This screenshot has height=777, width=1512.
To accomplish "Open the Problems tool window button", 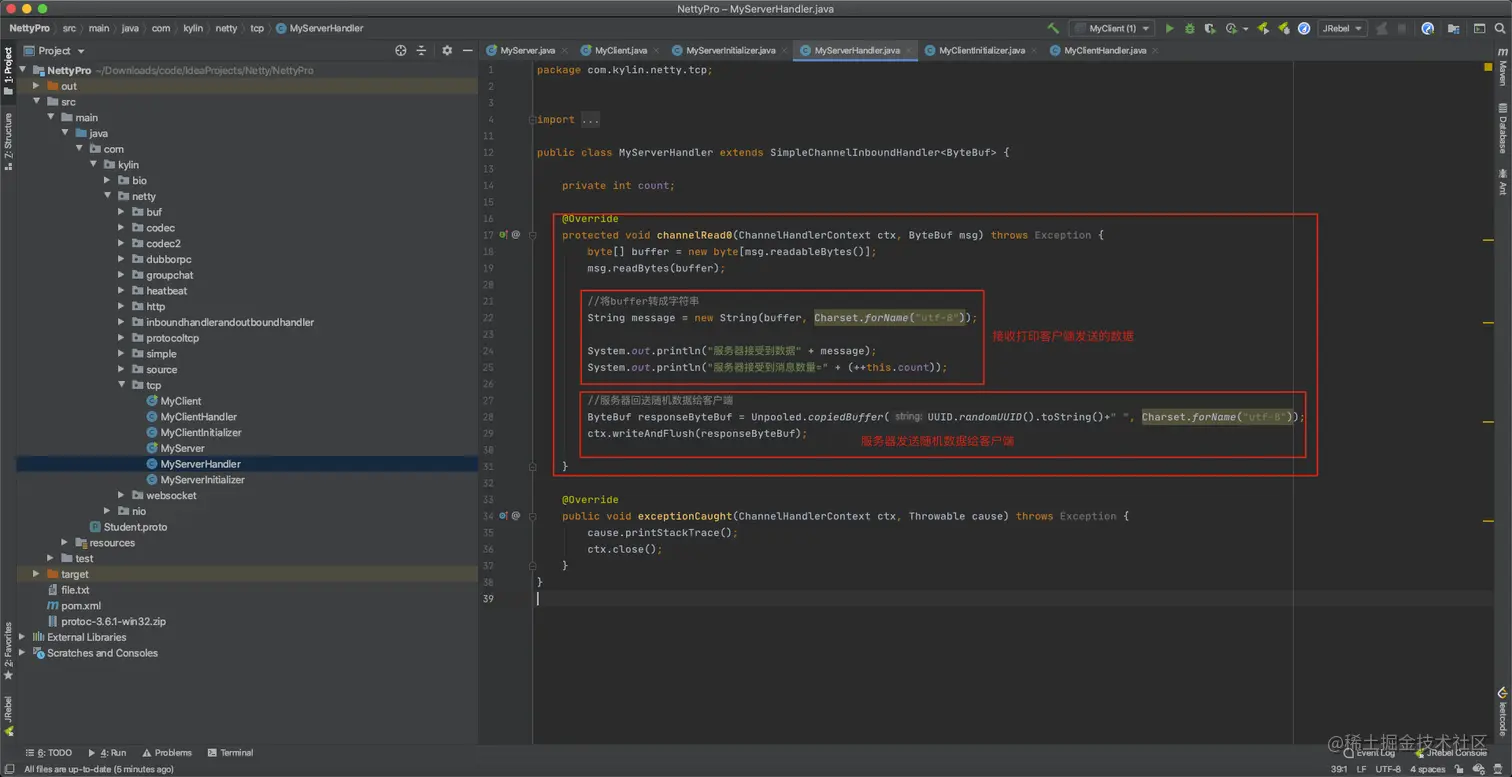I will point(166,753).
